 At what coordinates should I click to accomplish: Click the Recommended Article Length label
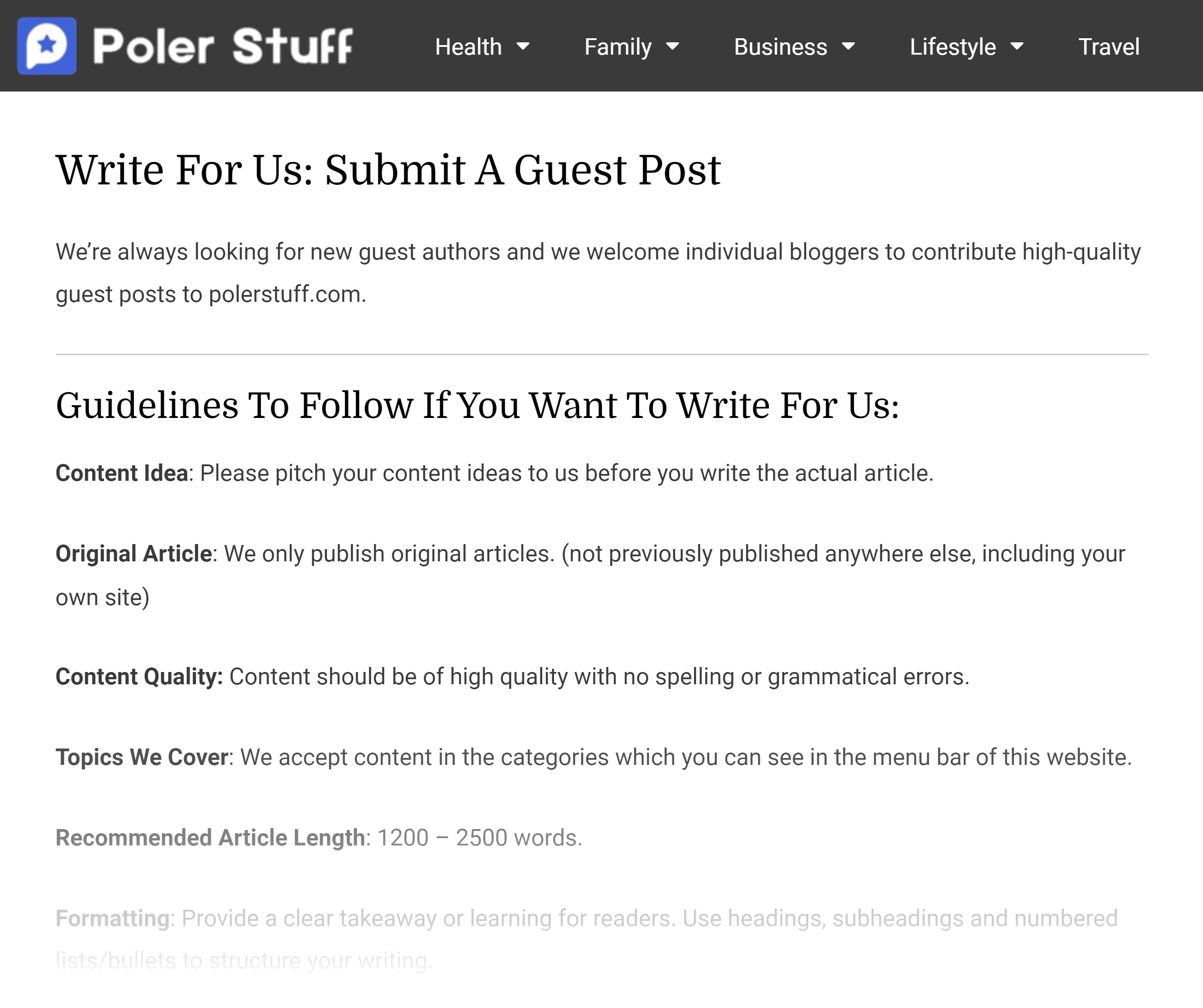pos(210,838)
